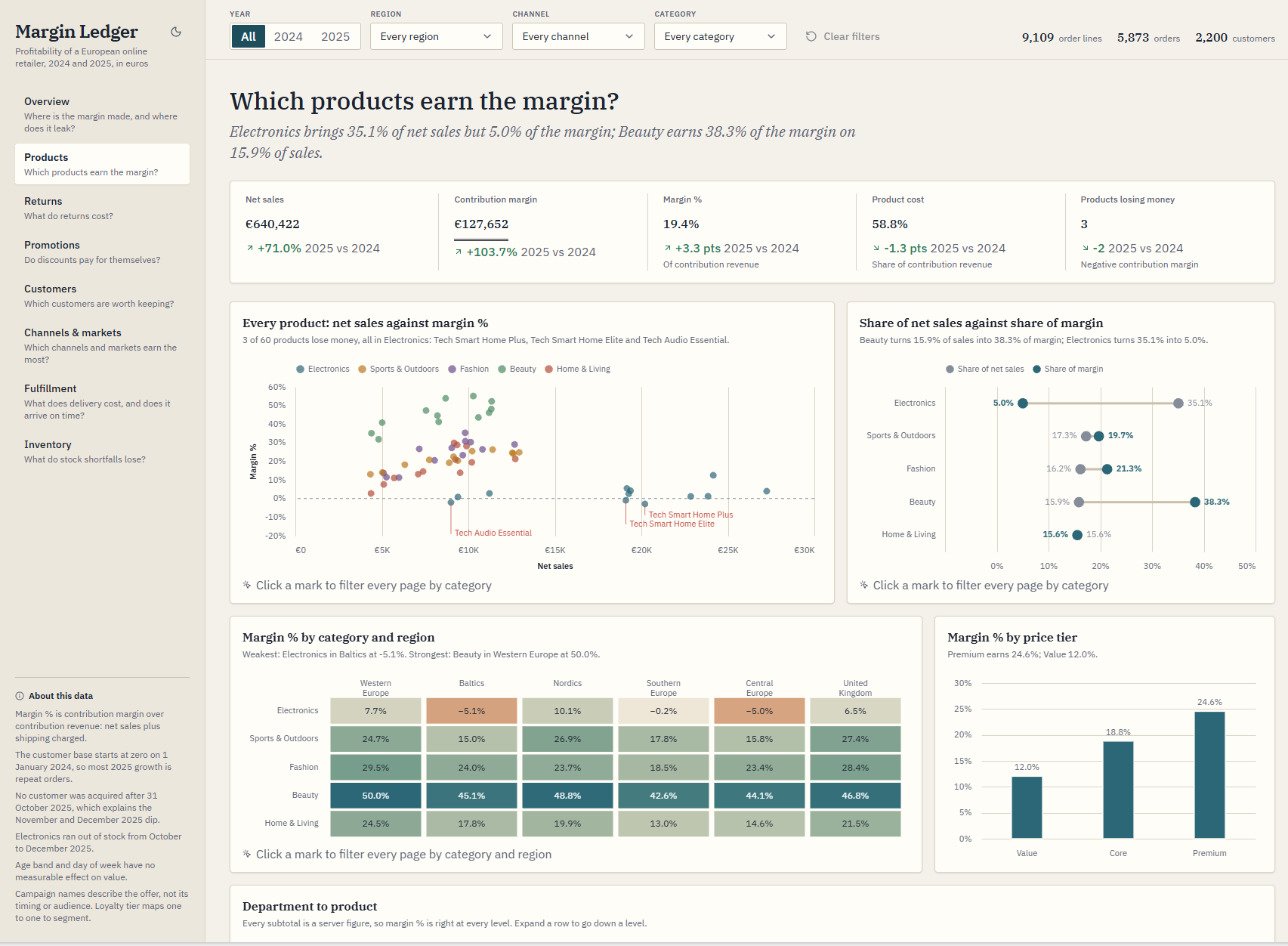
Task: Click the Fashion Nordics 23.7% heatmap cell
Action: [x=567, y=767]
